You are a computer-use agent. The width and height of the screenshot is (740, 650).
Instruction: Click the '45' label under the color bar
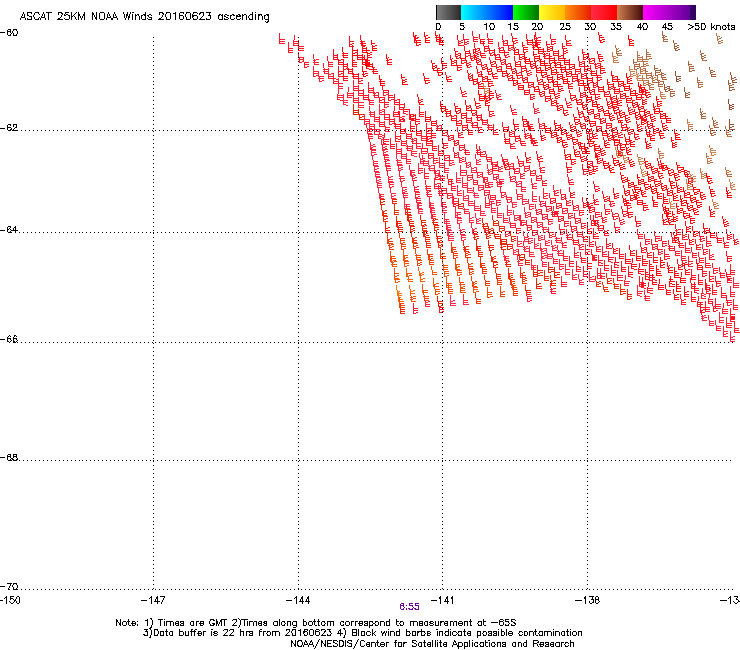click(x=667, y=27)
